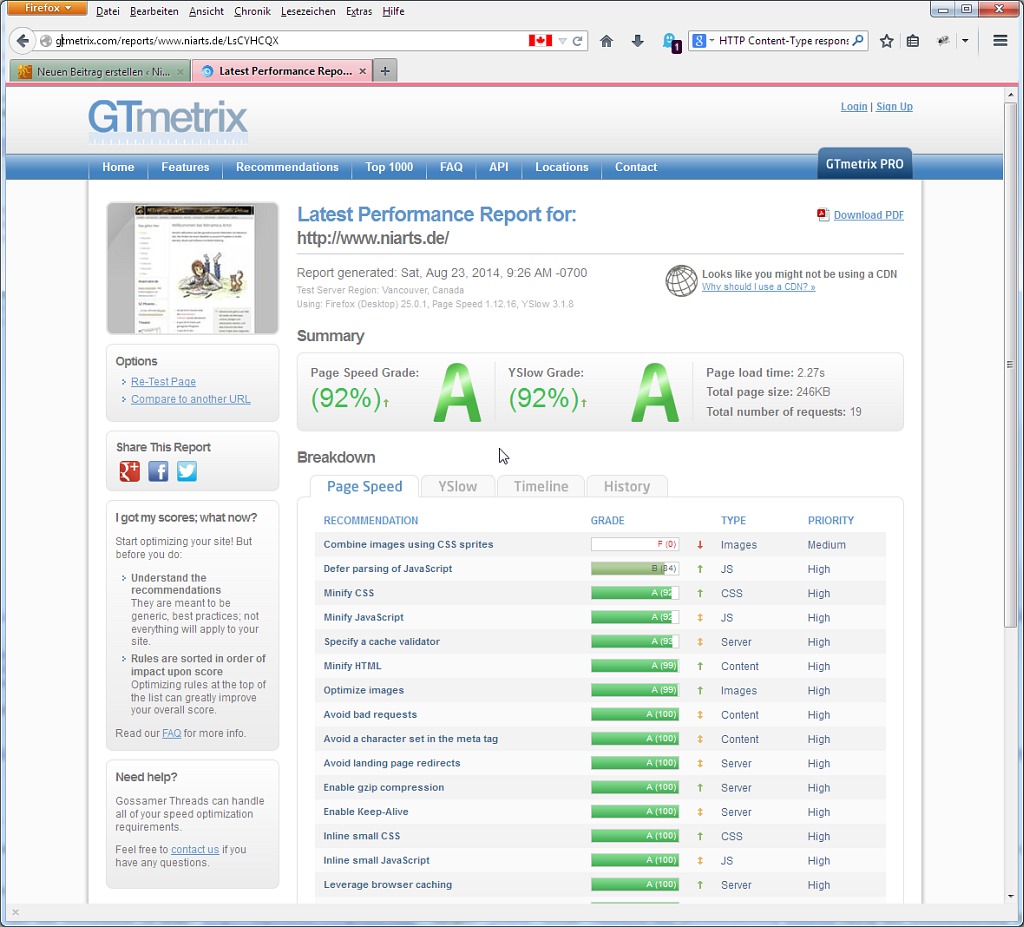Go back with the browser back arrow
The height and width of the screenshot is (927, 1024).
tap(22, 41)
